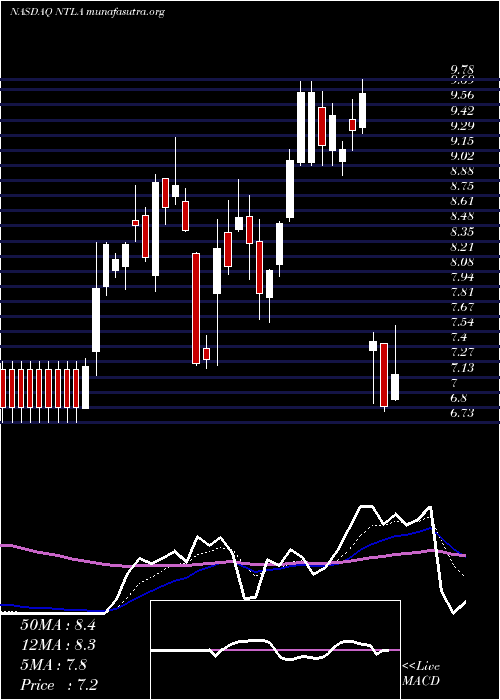
Task: Click the 8.08 price axis label
Action: click(x=462, y=262)
